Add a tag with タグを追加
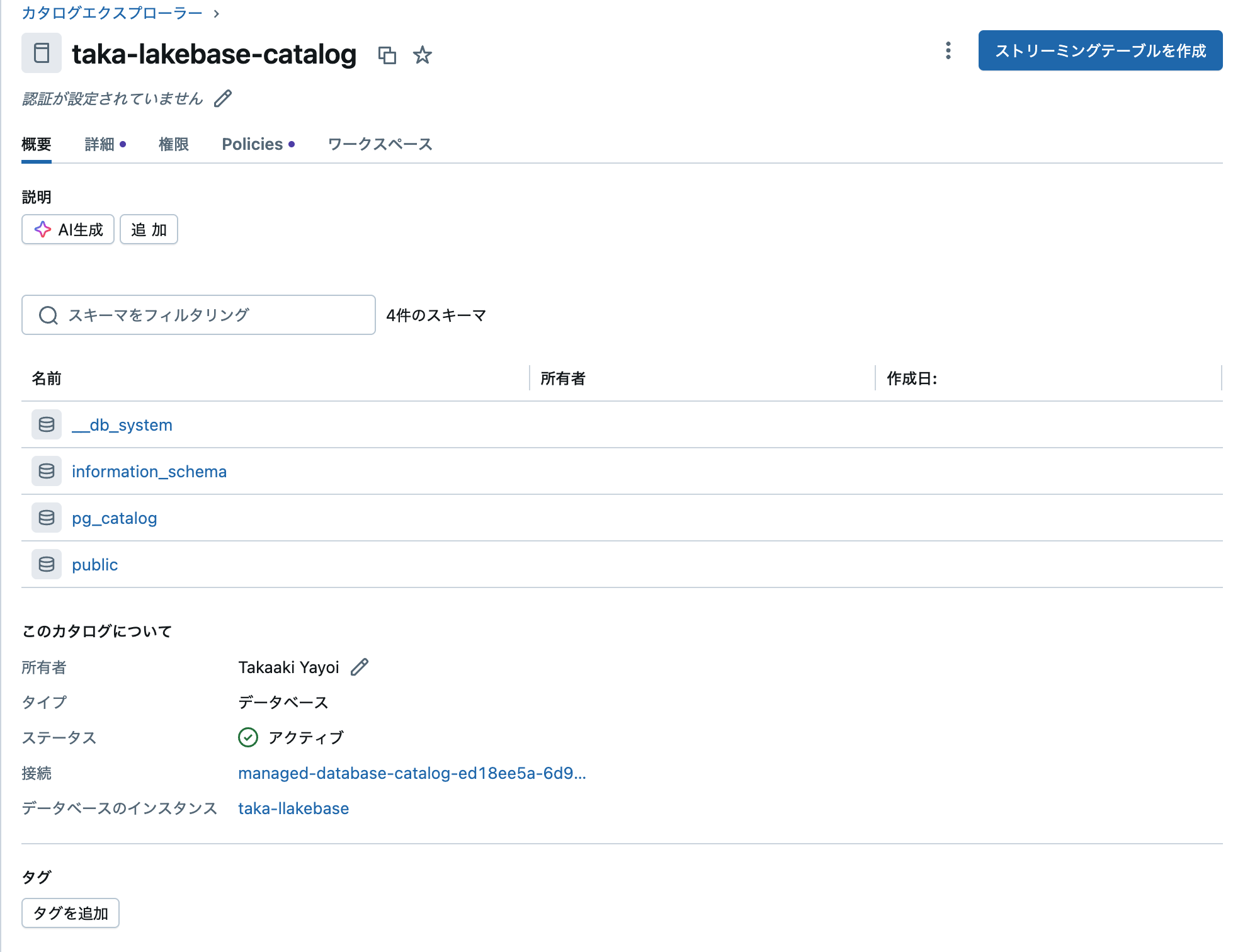The width and height of the screenshot is (1233, 952). pyautogui.click(x=70, y=912)
